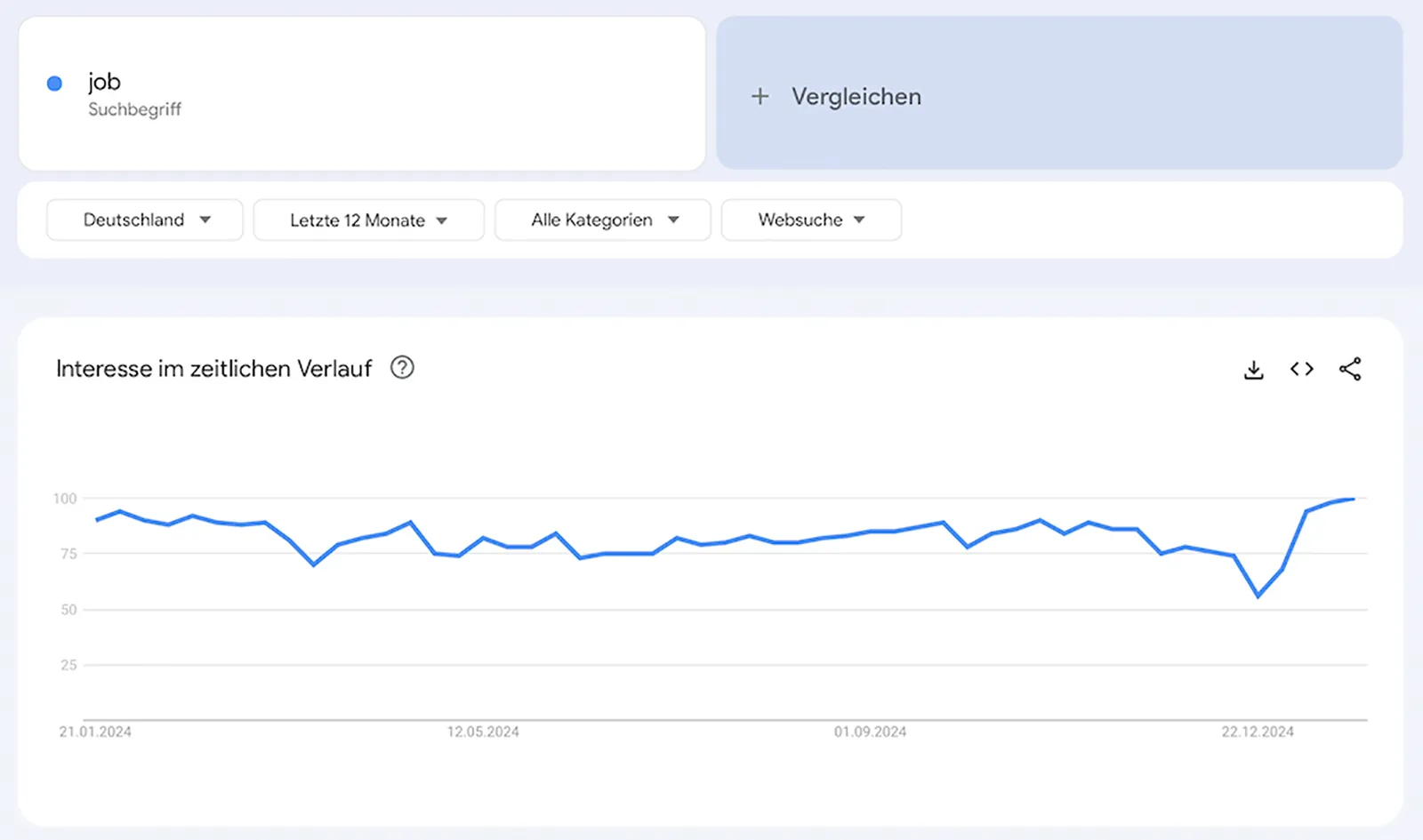Open the help icon beside chart title
1423x840 pixels.
[402, 367]
